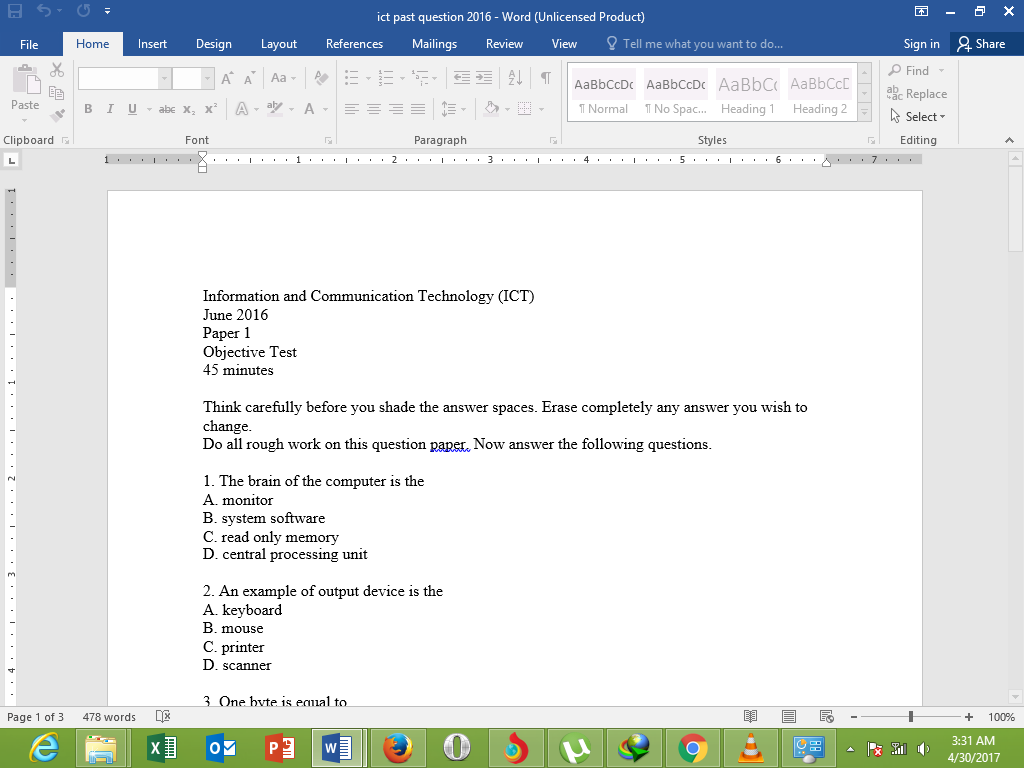Apply subscript formatting
Screen dimensions: 1024x768
click(x=186, y=109)
